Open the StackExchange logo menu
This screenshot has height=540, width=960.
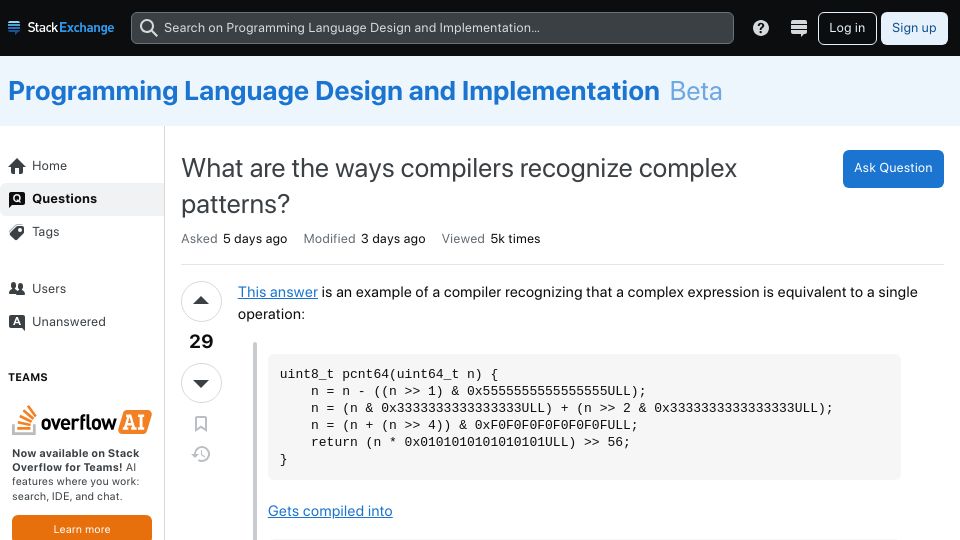coord(61,28)
